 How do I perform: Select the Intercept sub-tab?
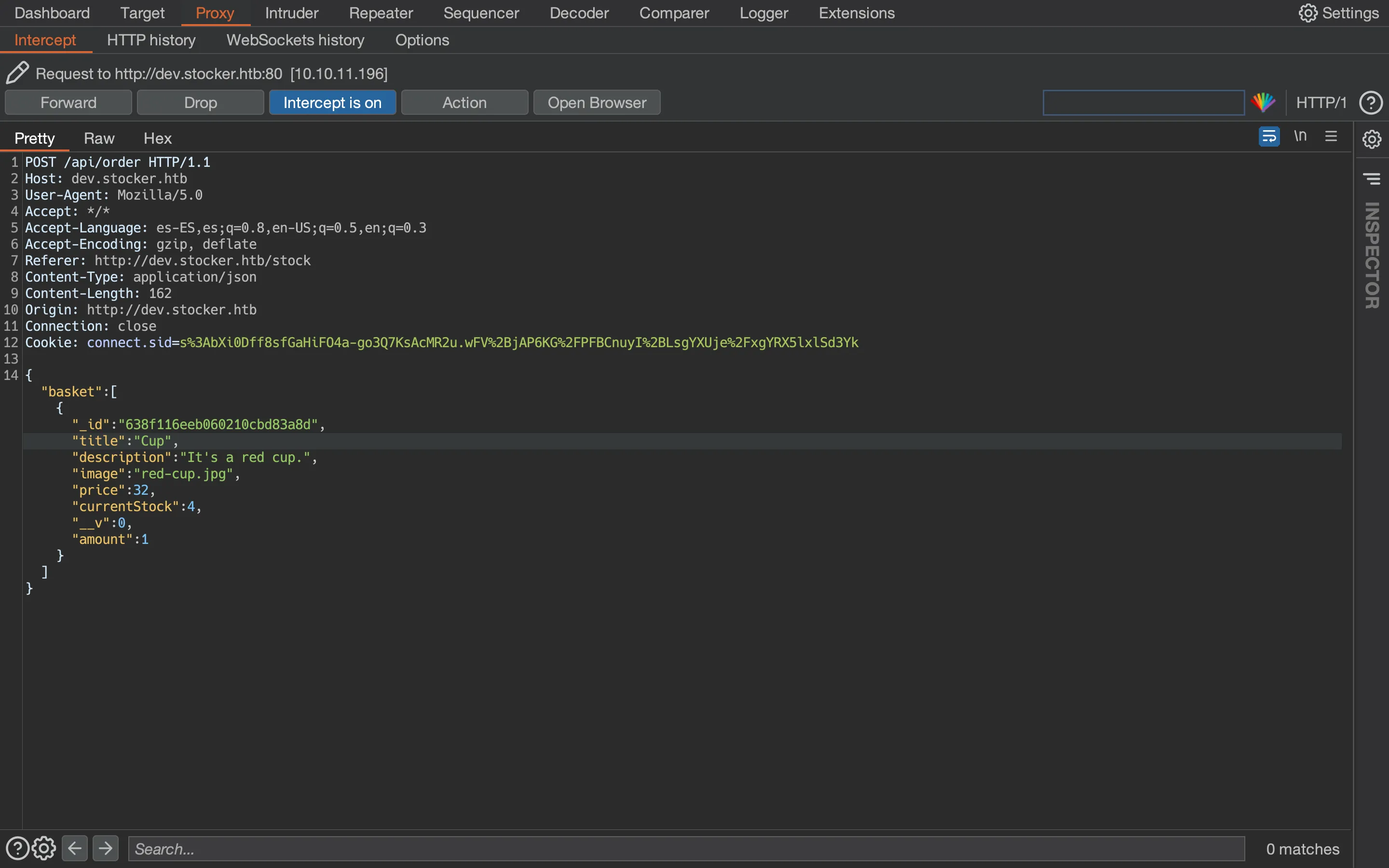[x=45, y=40]
